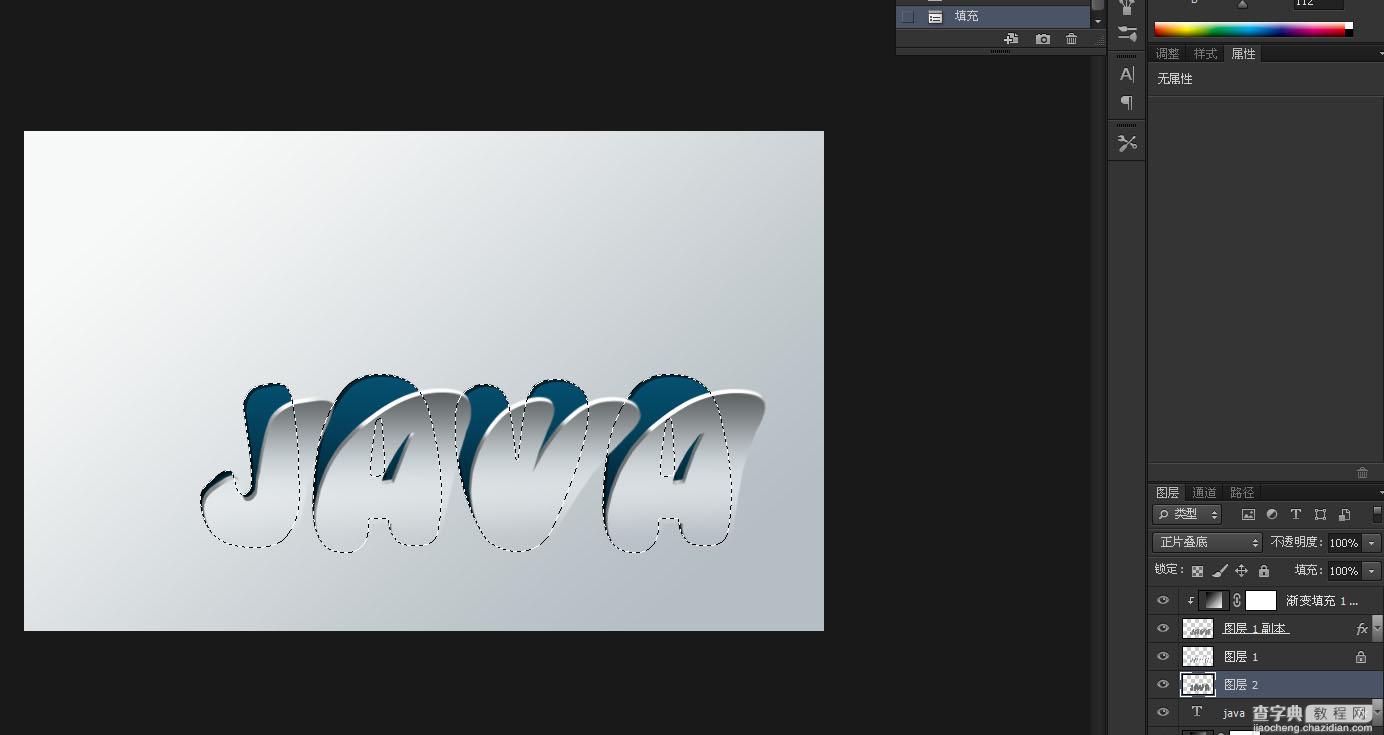Click the camera new snapshot icon
The image size is (1384, 735).
[1043, 39]
